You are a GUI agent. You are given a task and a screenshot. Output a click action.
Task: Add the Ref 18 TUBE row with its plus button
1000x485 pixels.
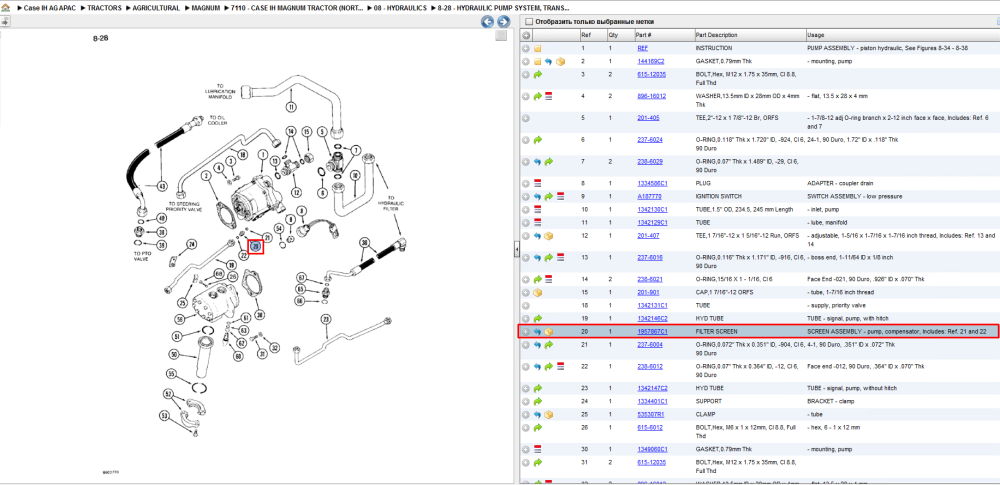(526, 306)
